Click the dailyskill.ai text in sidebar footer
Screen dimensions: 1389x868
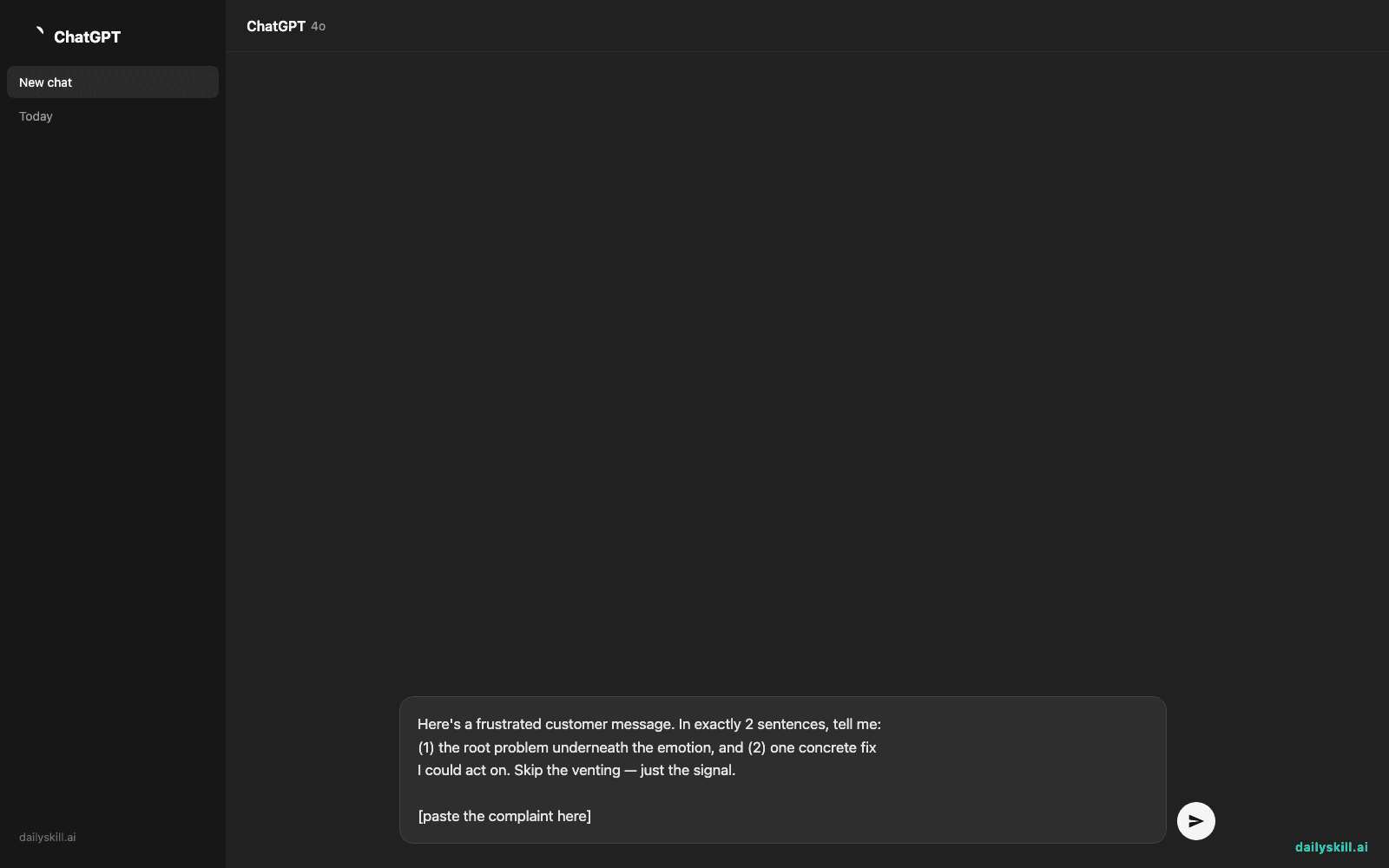(x=48, y=838)
